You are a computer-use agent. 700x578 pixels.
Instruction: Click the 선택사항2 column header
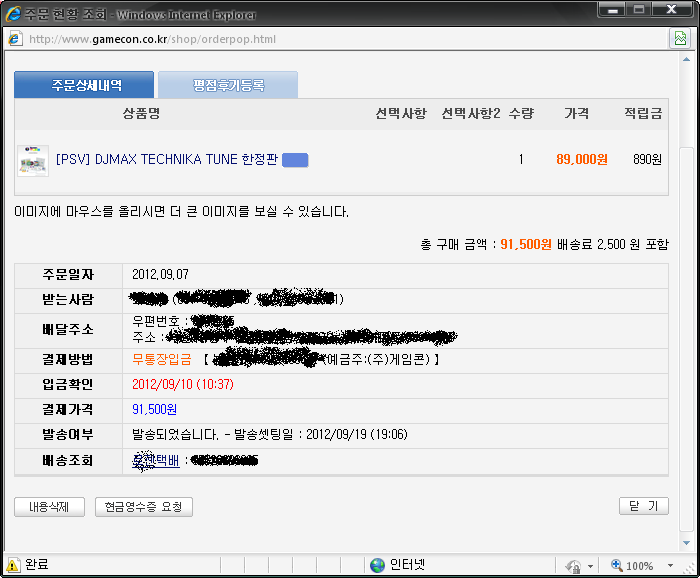[471, 113]
